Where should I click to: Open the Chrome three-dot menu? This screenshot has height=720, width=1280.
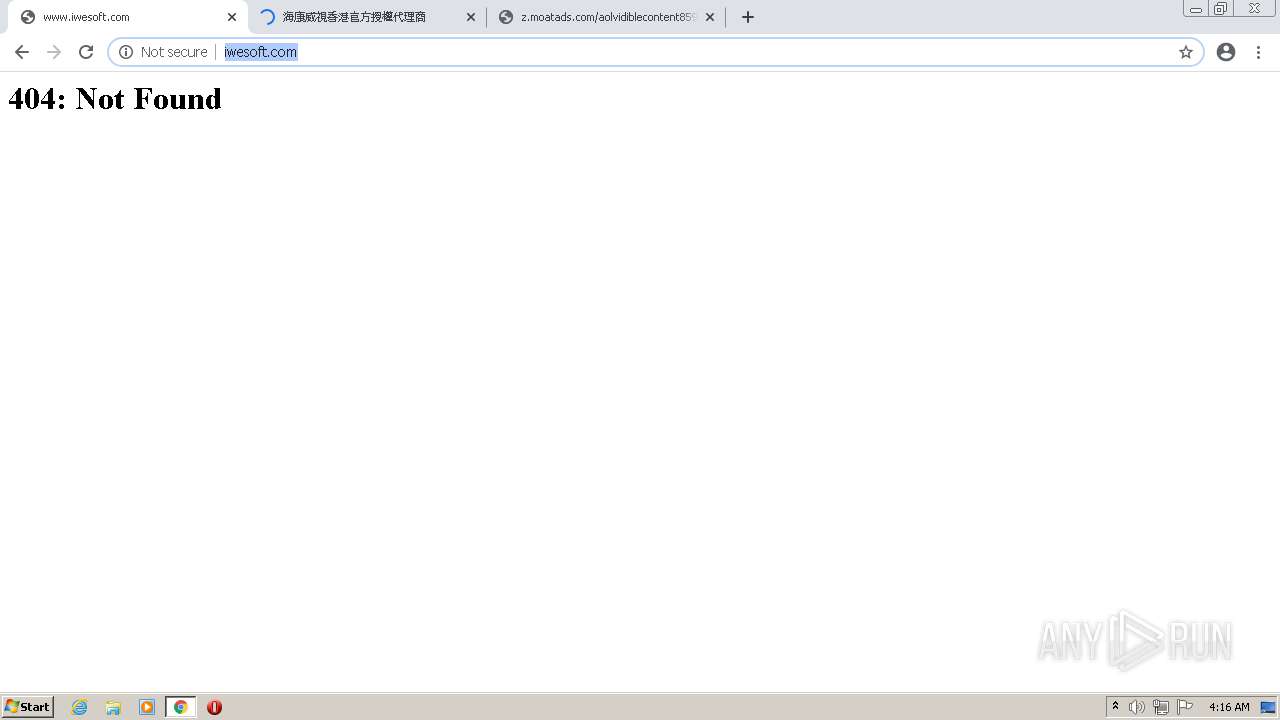tap(1258, 52)
